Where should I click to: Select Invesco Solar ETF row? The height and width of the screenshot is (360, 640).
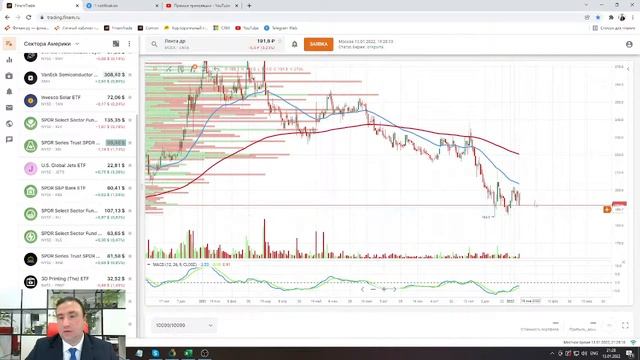(78, 100)
